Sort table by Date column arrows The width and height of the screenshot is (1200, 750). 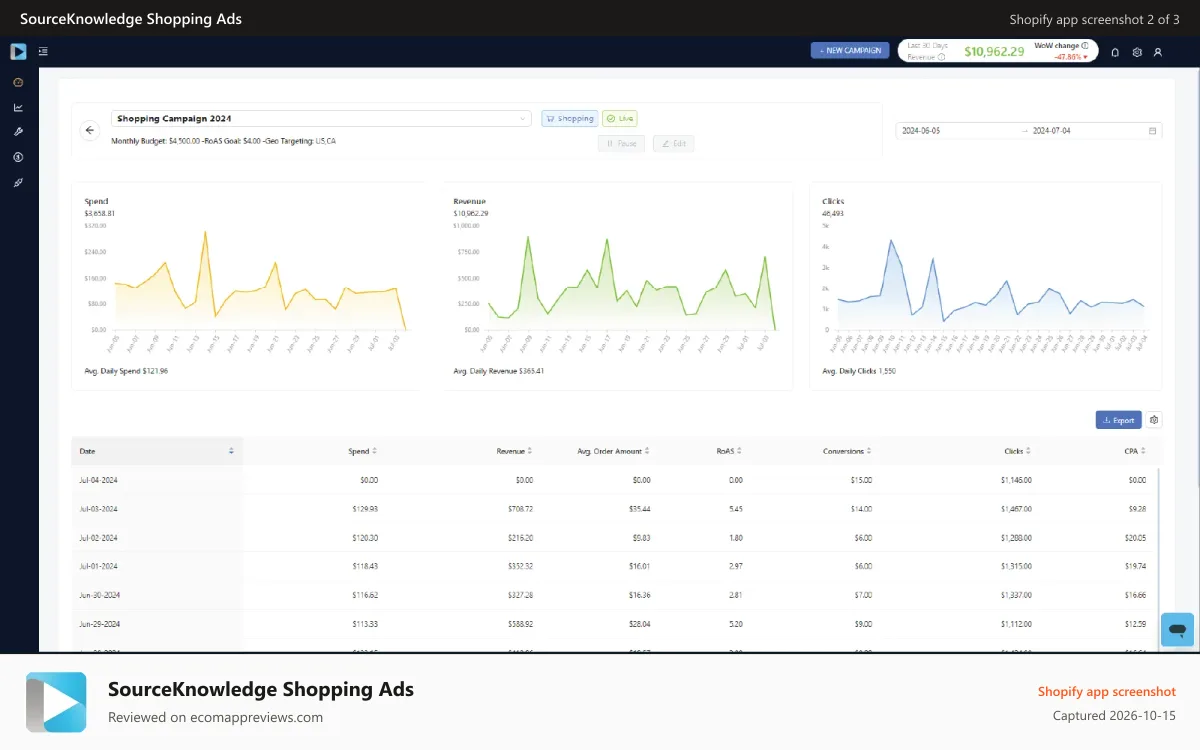point(231,451)
